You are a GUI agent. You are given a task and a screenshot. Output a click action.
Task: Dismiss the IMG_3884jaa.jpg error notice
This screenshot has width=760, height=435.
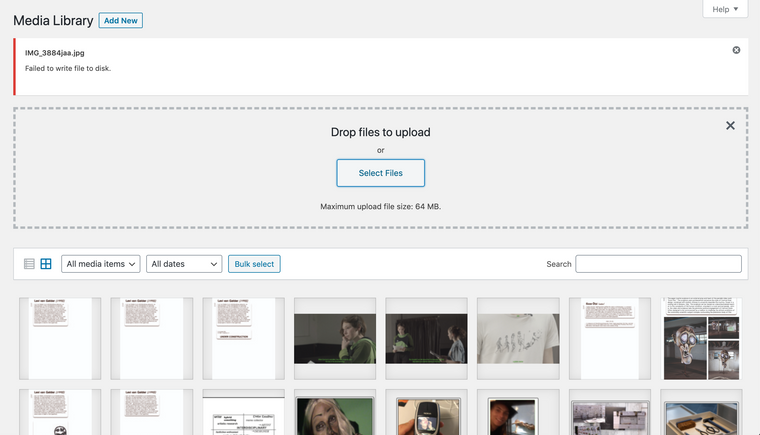click(736, 50)
